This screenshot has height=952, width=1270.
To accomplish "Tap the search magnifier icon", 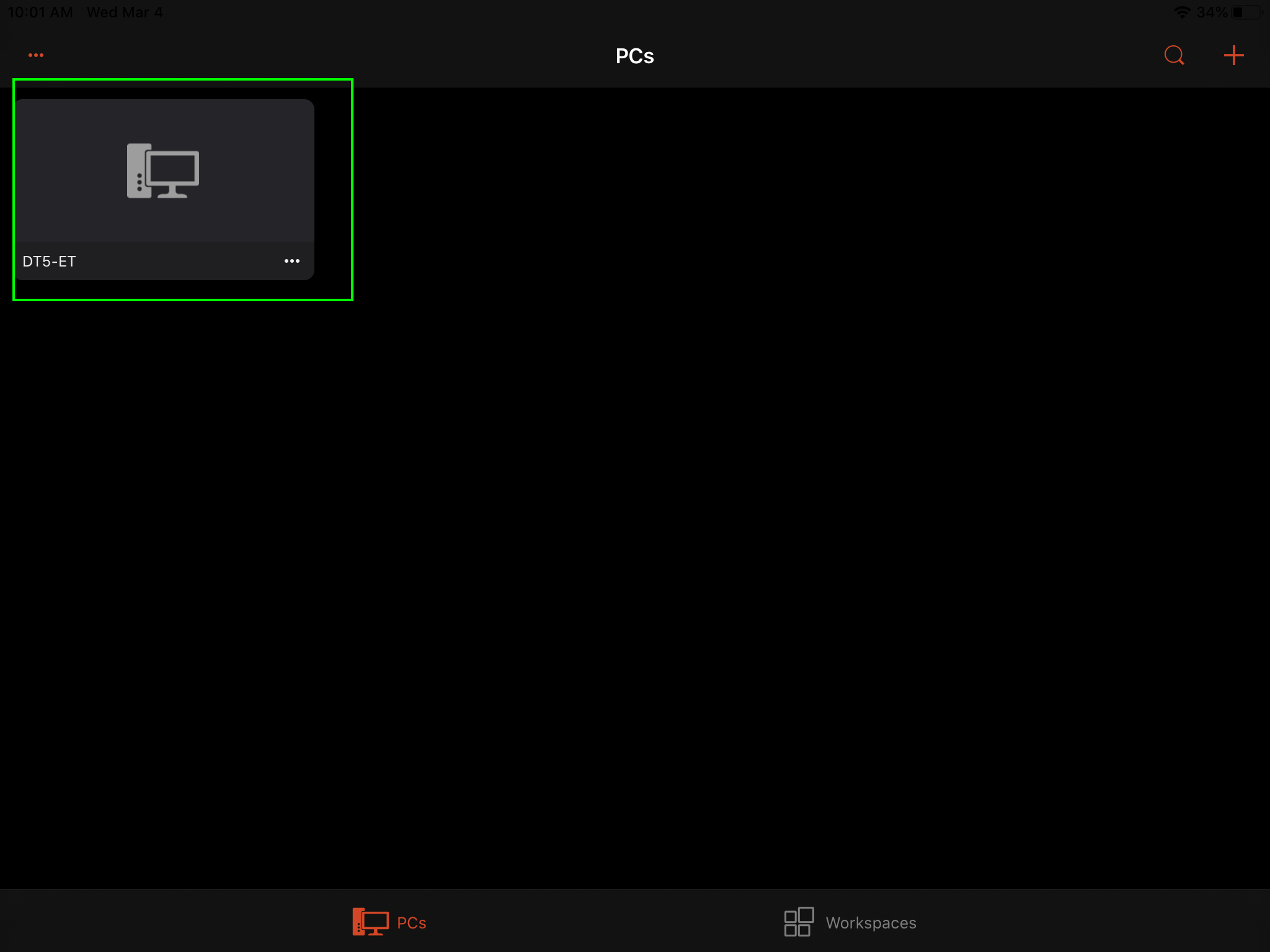I will click(1174, 55).
